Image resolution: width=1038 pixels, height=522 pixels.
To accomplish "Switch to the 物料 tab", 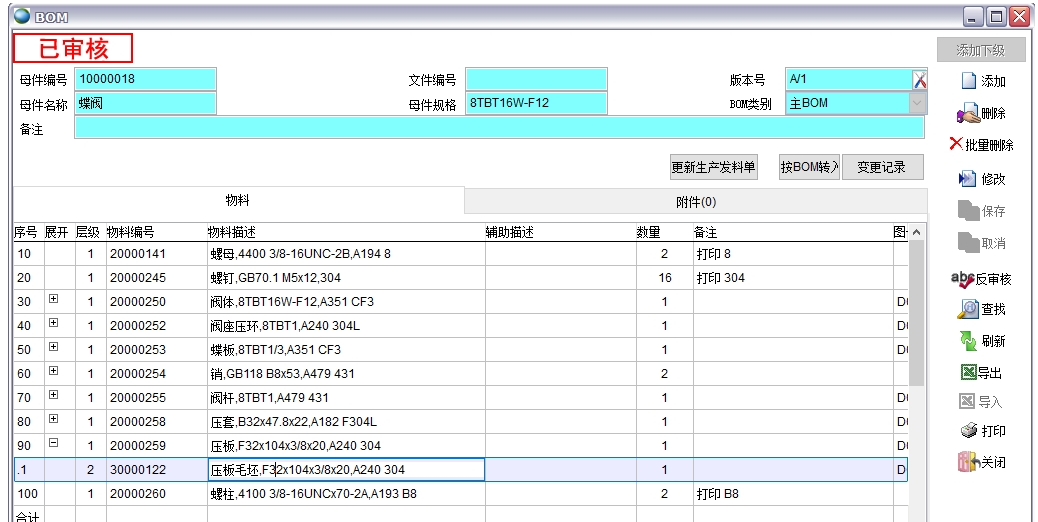I will [238, 200].
